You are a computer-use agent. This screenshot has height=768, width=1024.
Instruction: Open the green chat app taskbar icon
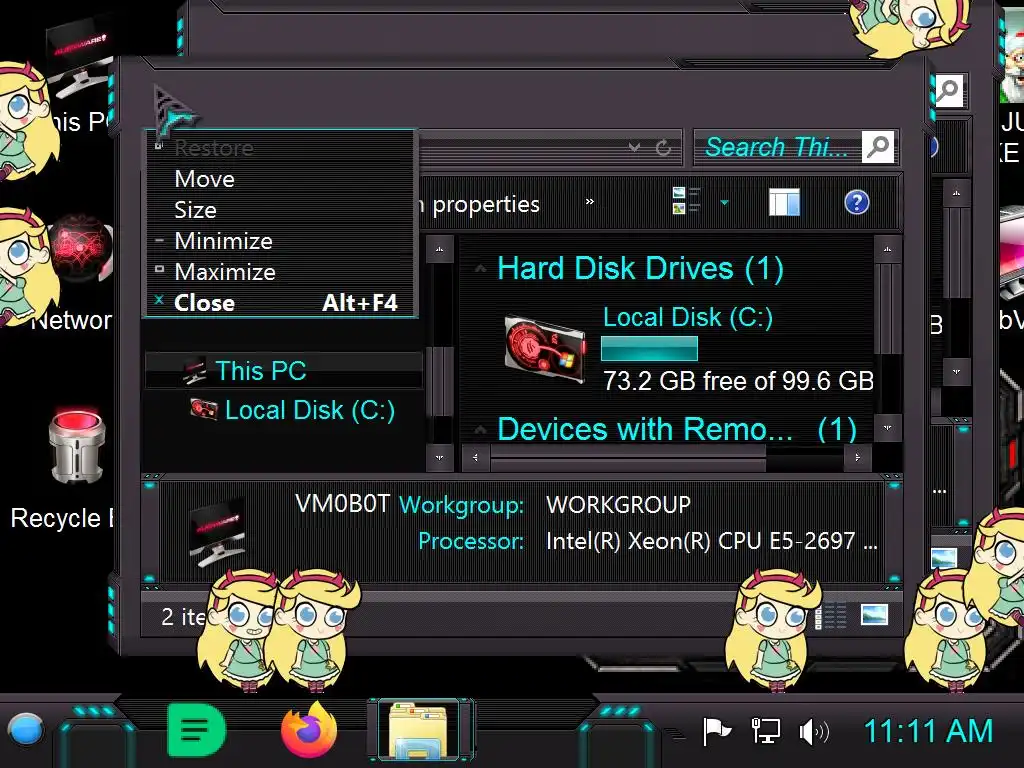click(x=196, y=729)
